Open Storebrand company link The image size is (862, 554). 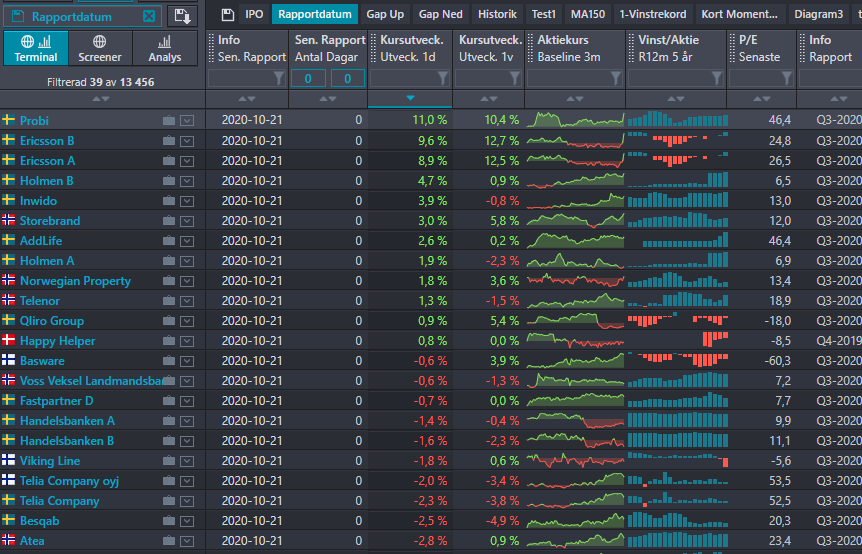[x=50, y=220]
